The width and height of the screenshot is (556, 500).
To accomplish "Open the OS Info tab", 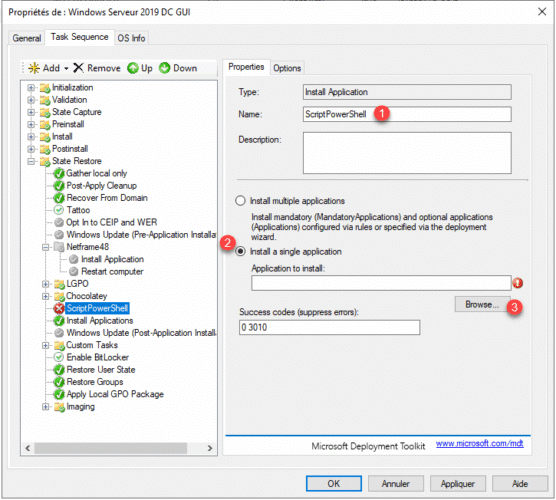I will point(131,38).
